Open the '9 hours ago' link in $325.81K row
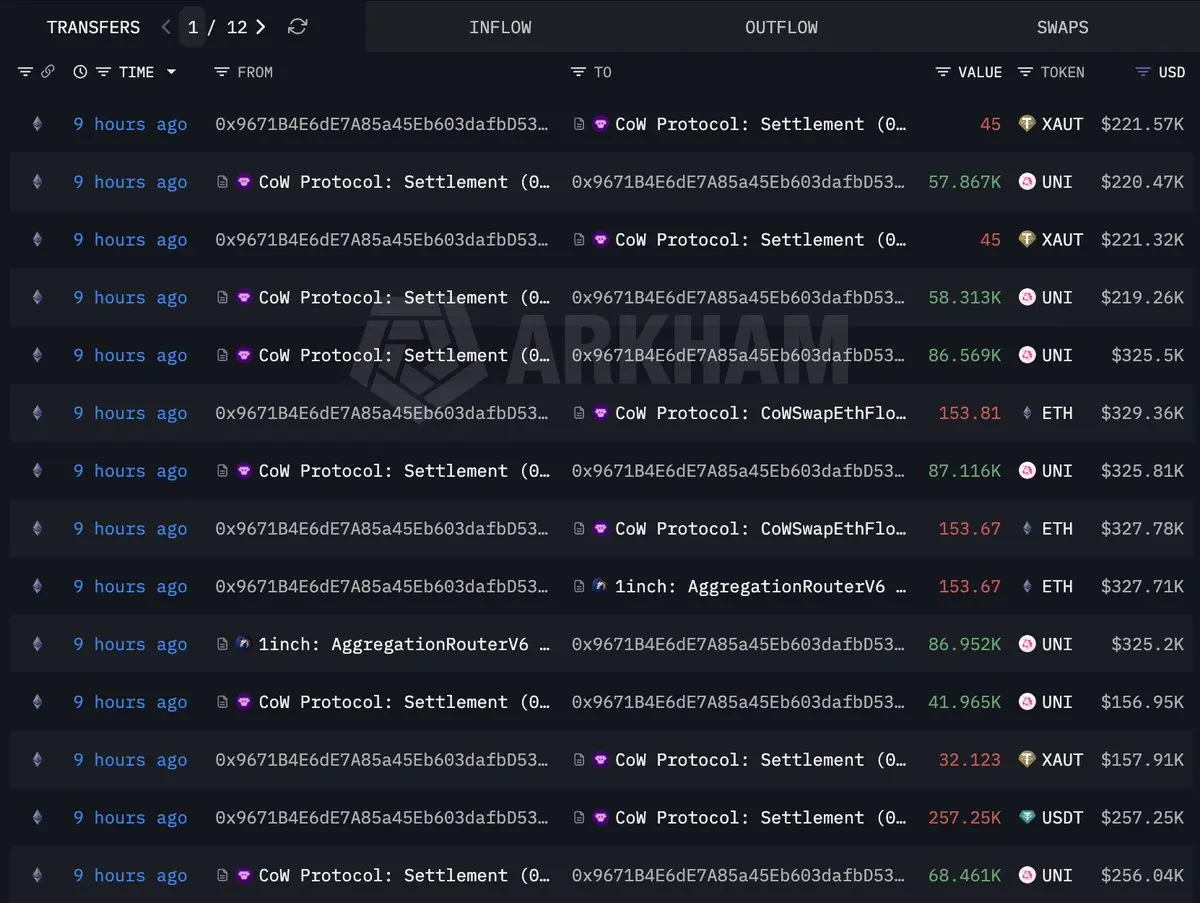1200x903 pixels. click(x=130, y=471)
